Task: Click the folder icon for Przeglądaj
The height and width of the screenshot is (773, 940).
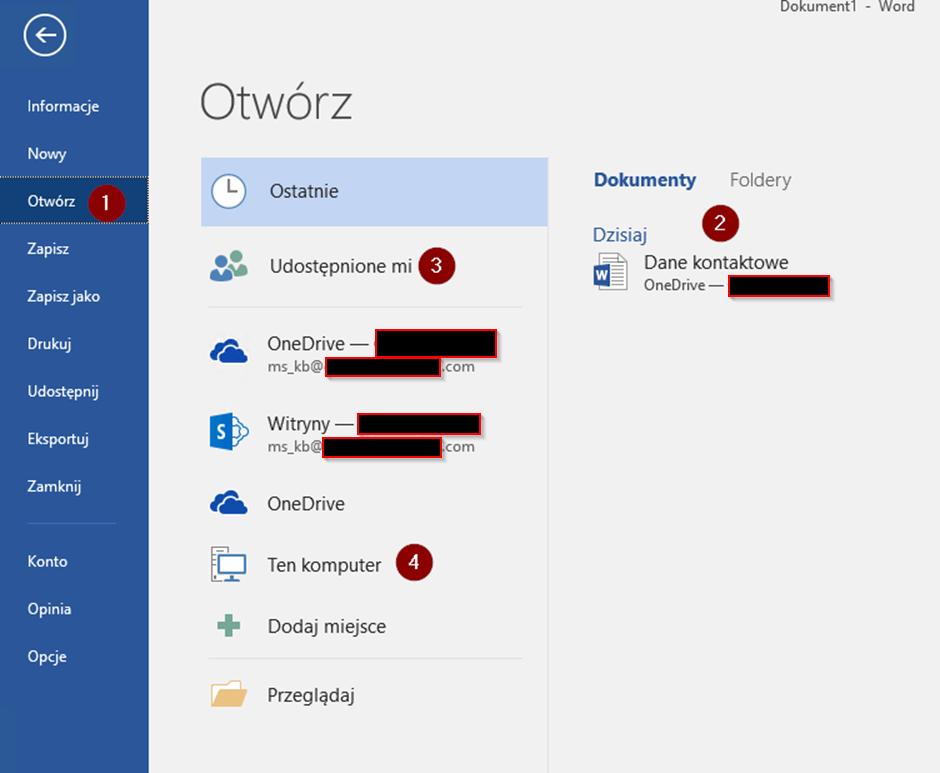Action: (x=228, y=694)
